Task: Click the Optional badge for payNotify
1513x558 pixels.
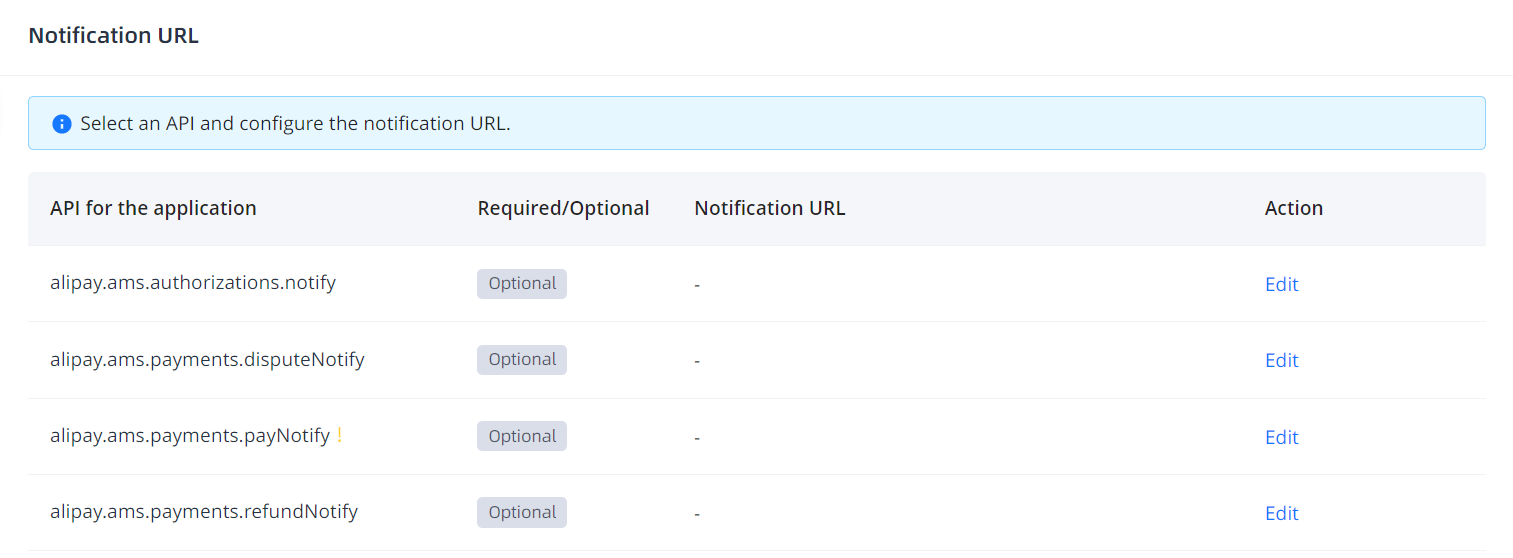Action: coord(522,436)
